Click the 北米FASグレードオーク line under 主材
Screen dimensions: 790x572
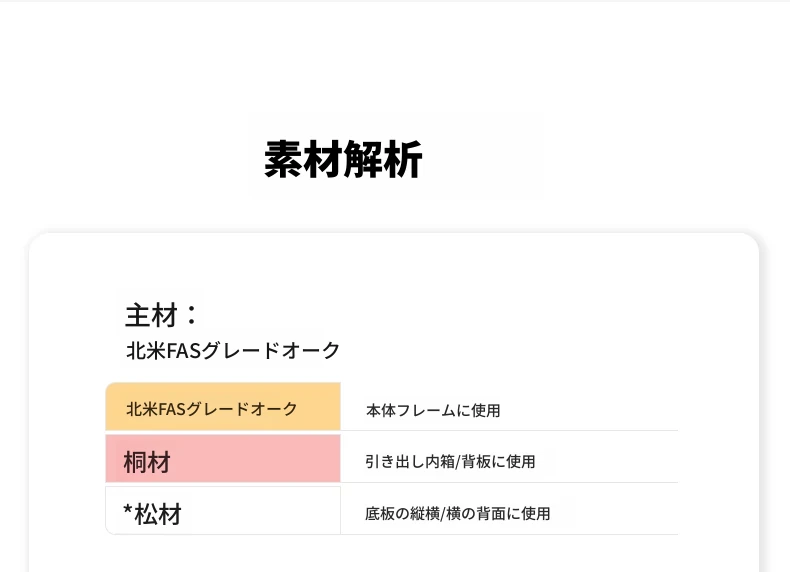tap(233, 351)
